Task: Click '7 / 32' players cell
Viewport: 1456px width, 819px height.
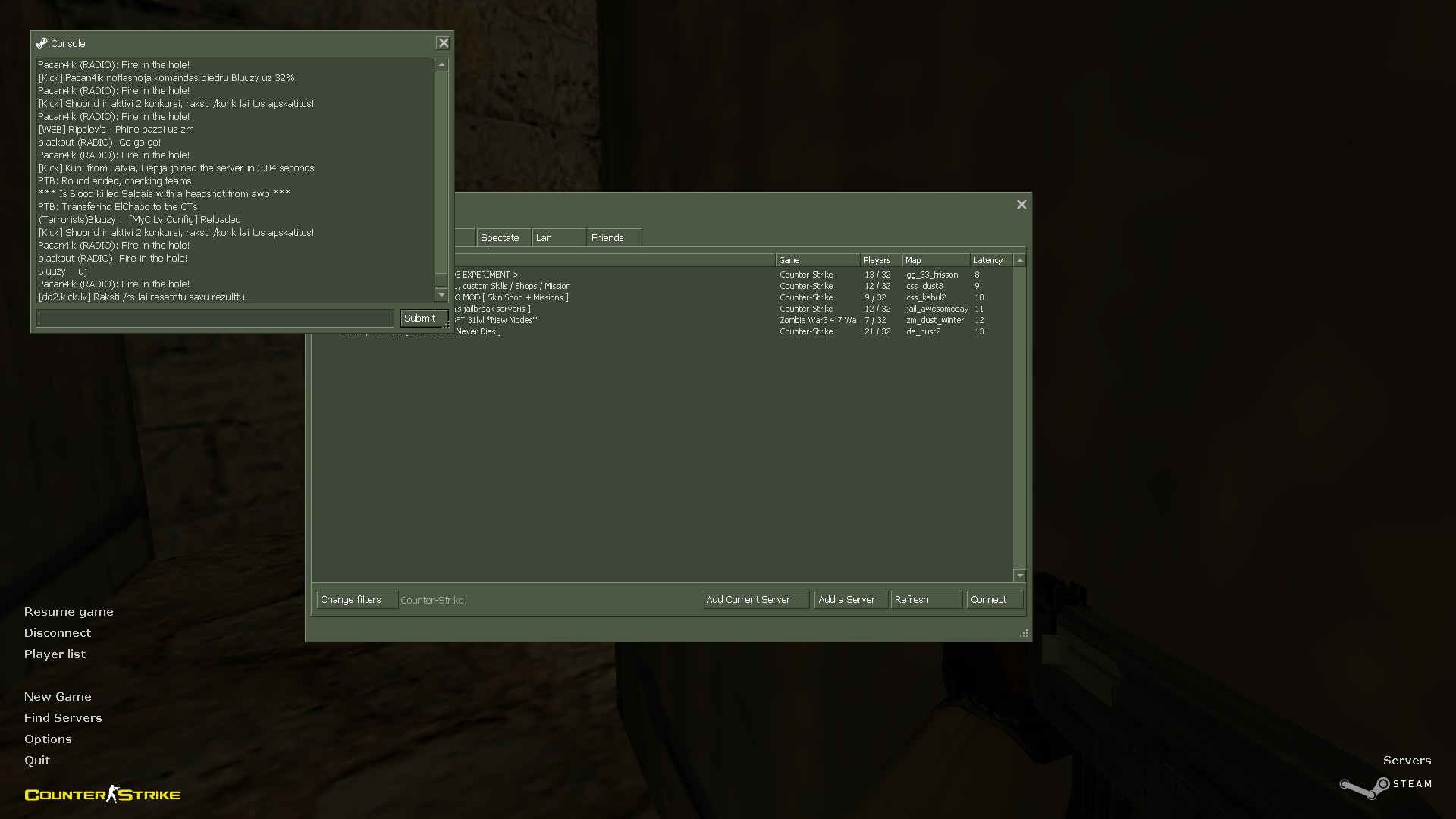Action: click(875, 320)
